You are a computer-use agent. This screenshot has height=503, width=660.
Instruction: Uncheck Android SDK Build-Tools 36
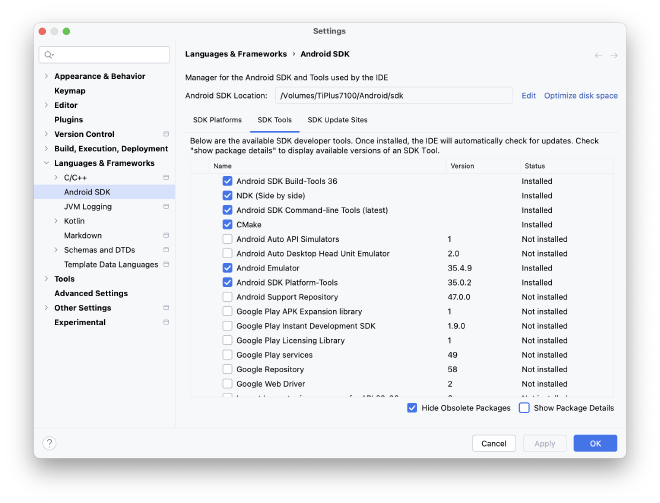[x=227, y=181]
